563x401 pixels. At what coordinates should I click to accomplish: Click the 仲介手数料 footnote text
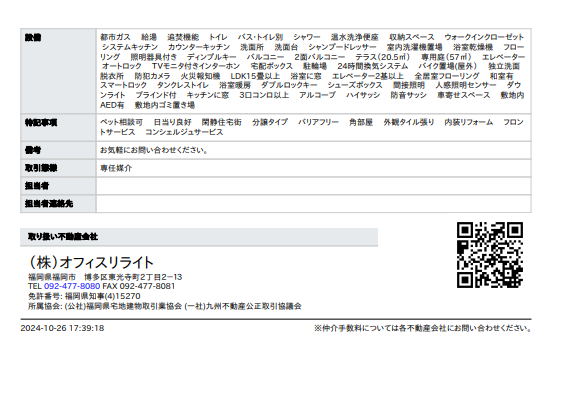pyautogui.click(x=423, y=328)
